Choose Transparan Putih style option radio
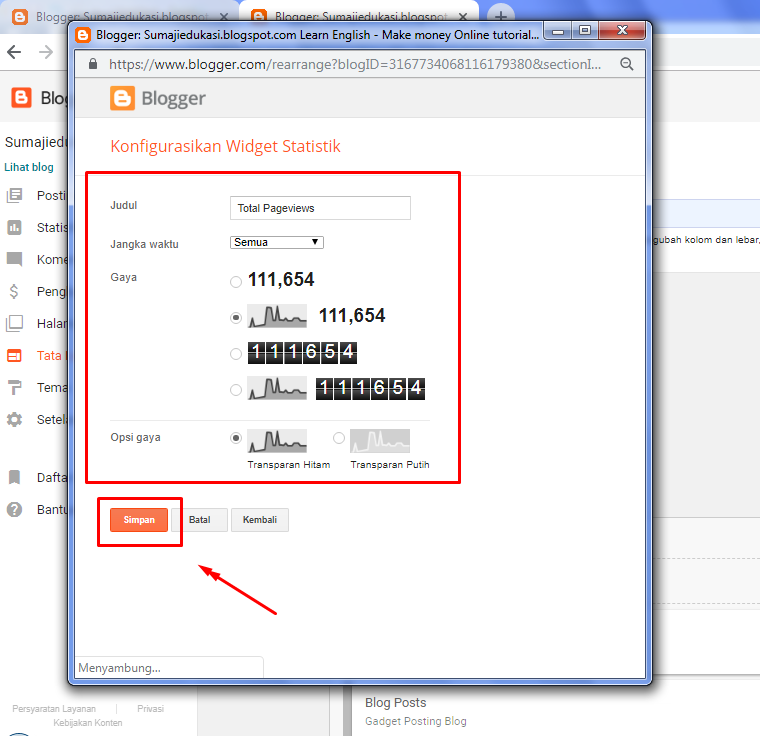The image size is (760, 736). coord(339,438)
